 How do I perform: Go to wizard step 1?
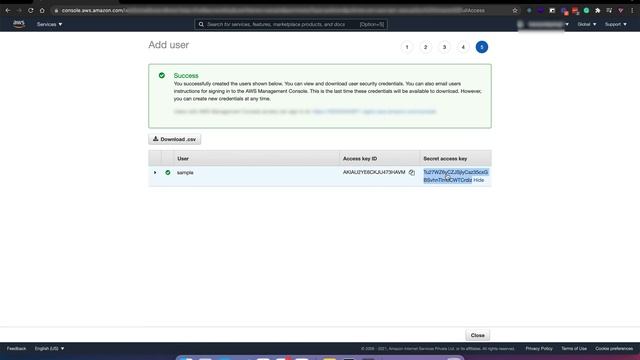(x=407, y=47)
